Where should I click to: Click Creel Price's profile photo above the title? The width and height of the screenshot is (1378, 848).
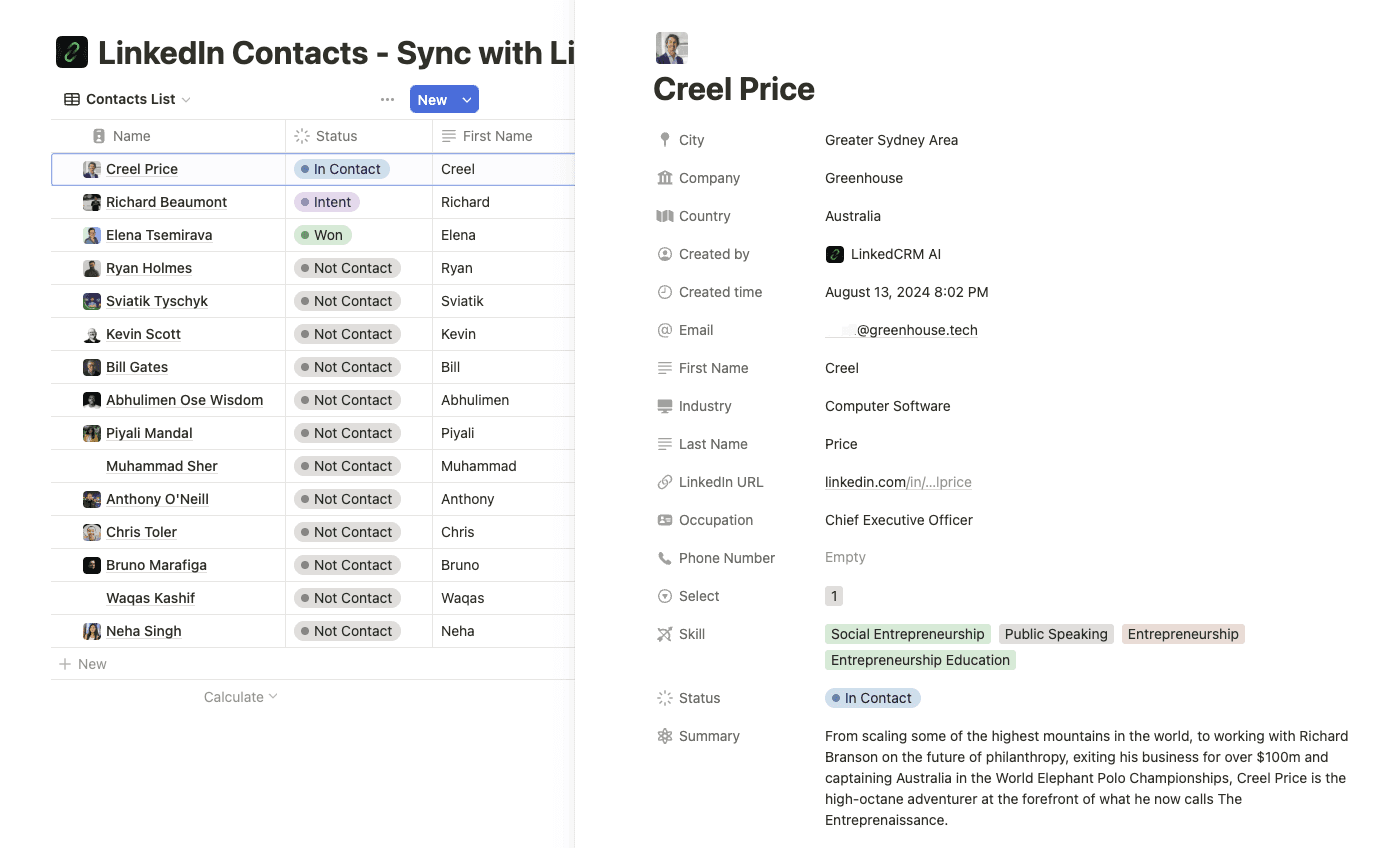point(671,47)
